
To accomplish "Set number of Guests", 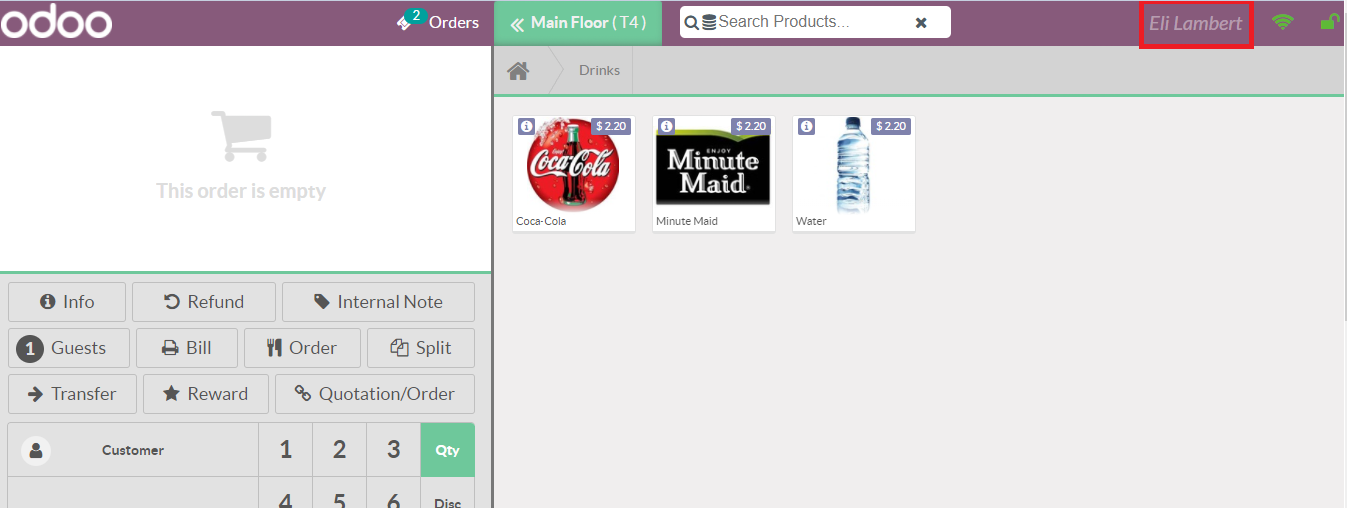I will click(x=68, y=348).
